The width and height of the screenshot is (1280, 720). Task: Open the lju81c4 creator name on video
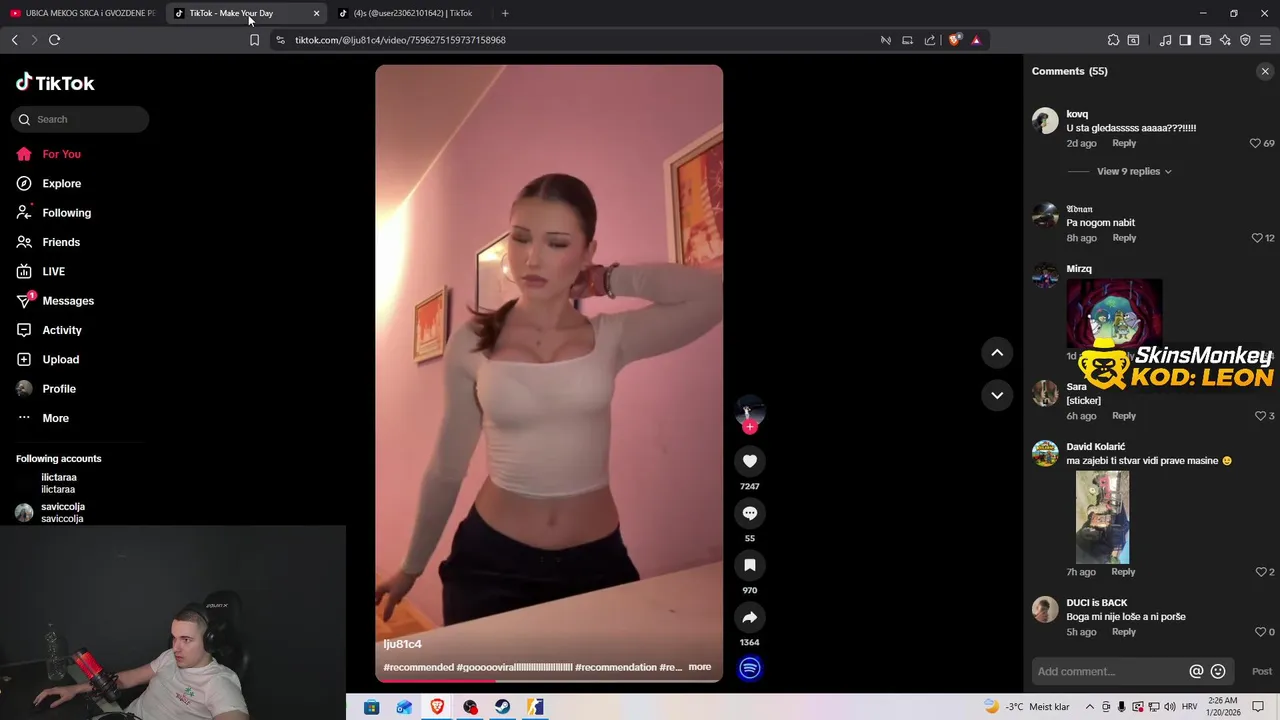402,644
